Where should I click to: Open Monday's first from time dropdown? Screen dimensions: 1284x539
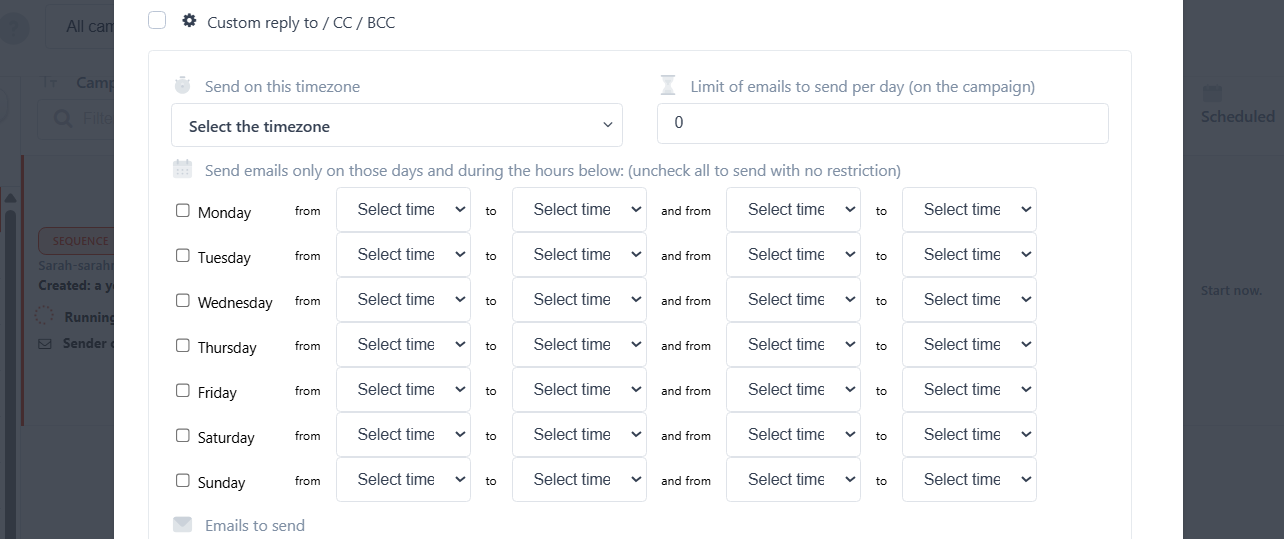click(403, 210)
